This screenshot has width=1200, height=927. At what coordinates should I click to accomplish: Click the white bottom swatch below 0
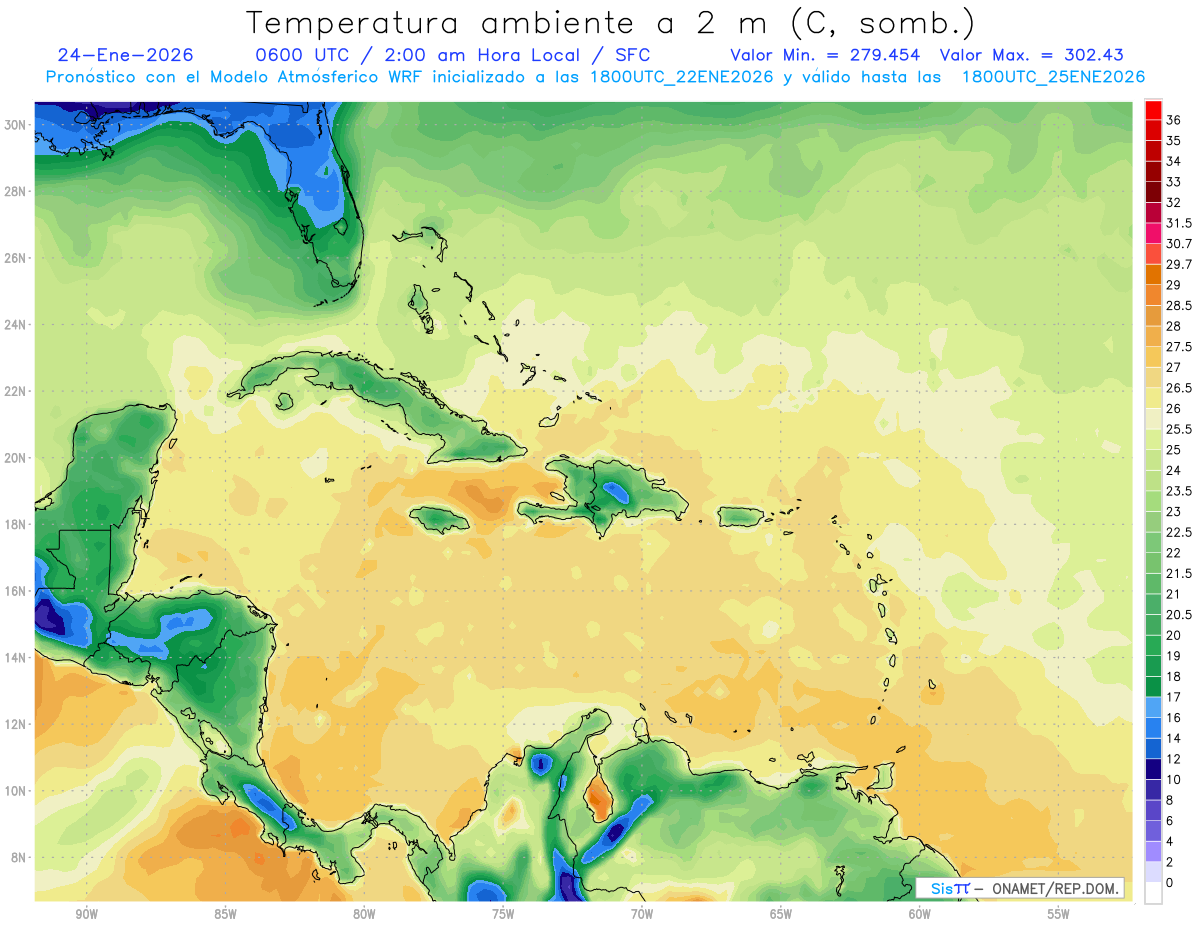[1153, 892]
